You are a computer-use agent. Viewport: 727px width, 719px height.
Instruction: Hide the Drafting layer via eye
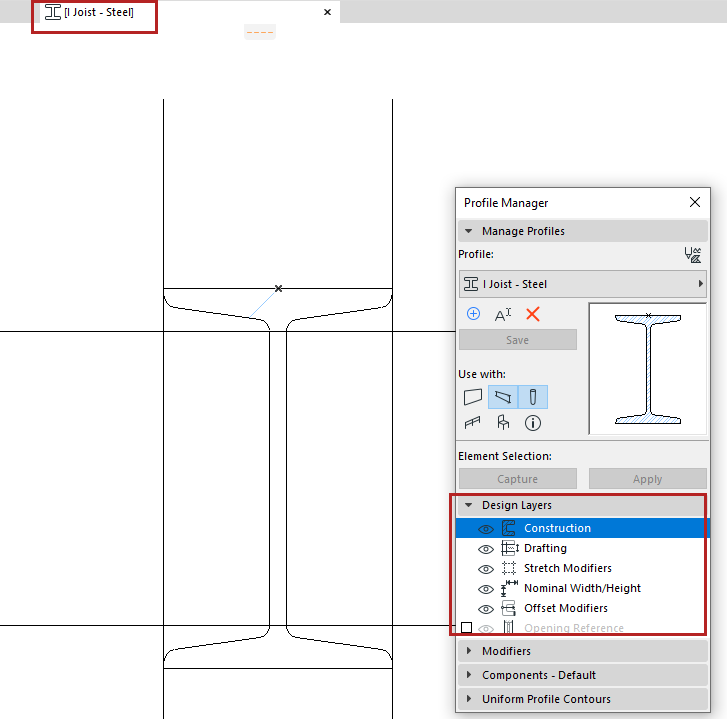point(485,549)
